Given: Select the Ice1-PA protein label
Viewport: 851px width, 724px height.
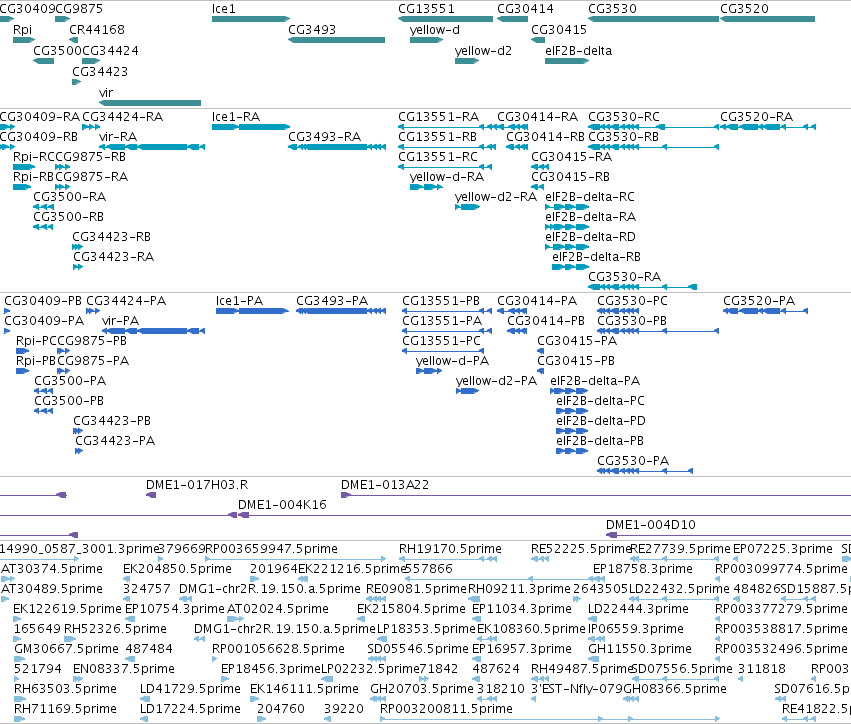Looking at the screenshot, I should [x=239, y=301].
